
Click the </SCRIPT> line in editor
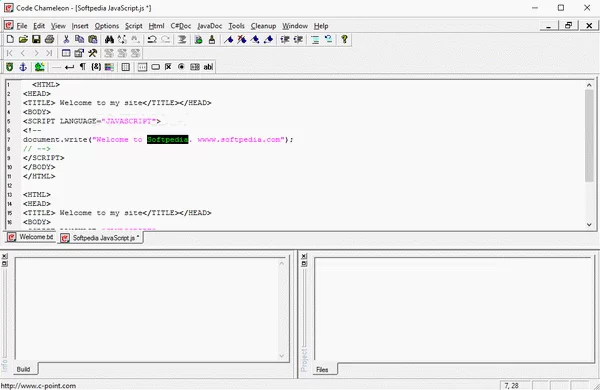tap(44, 158)
